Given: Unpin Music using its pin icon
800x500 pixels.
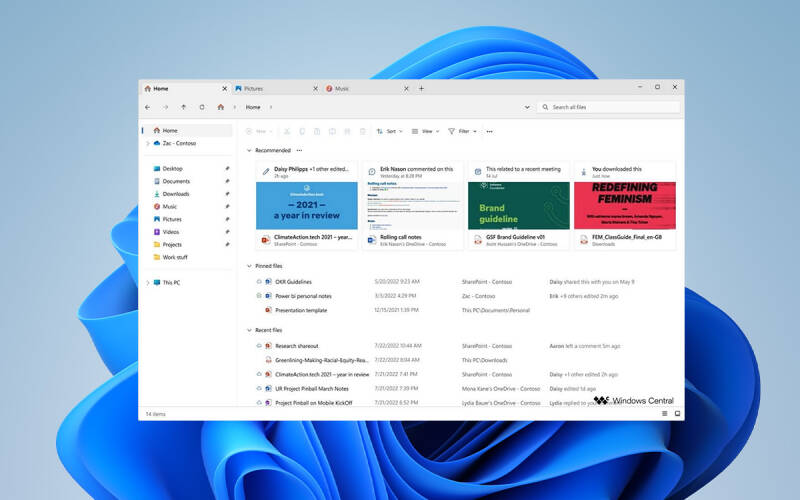Looking at the screenshot, I should pyautogui.click(x=227, y=207).
